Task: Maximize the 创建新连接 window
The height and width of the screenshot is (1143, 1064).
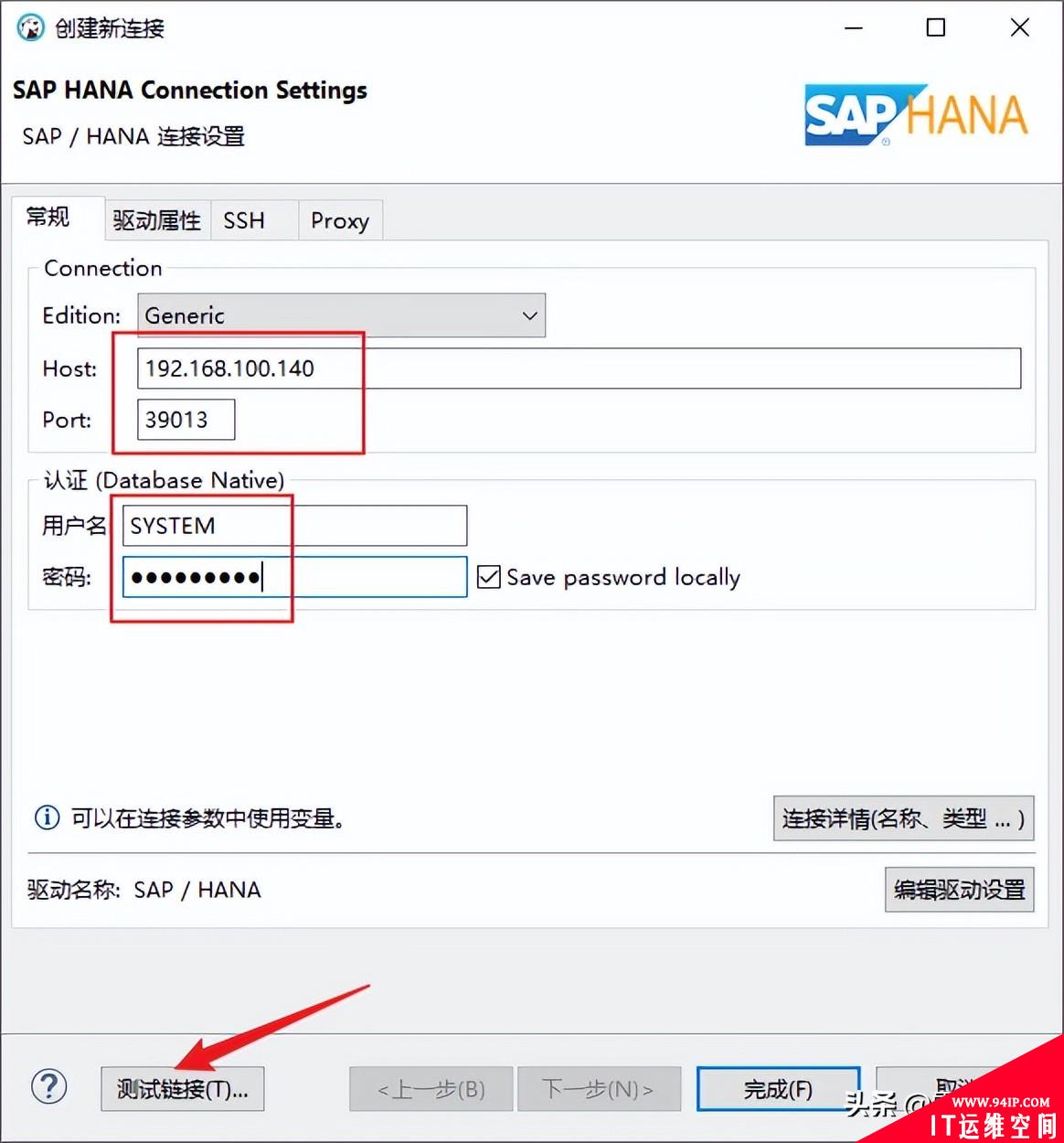Action: point(936,27)
